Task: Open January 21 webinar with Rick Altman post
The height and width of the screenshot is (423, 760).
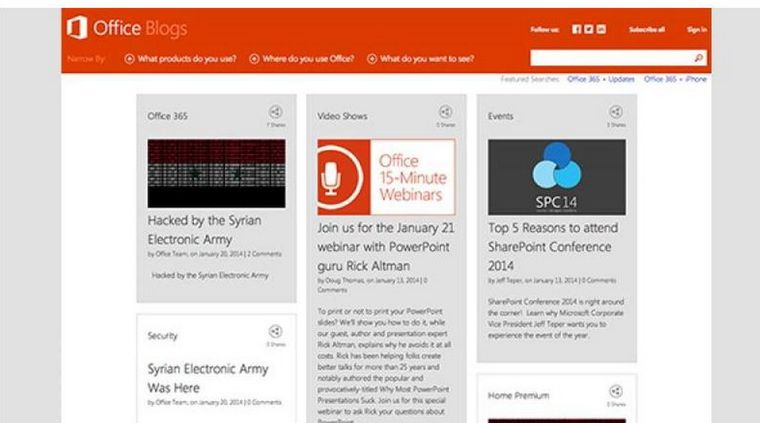Action: pyautogui.click(x=386, y=247)
